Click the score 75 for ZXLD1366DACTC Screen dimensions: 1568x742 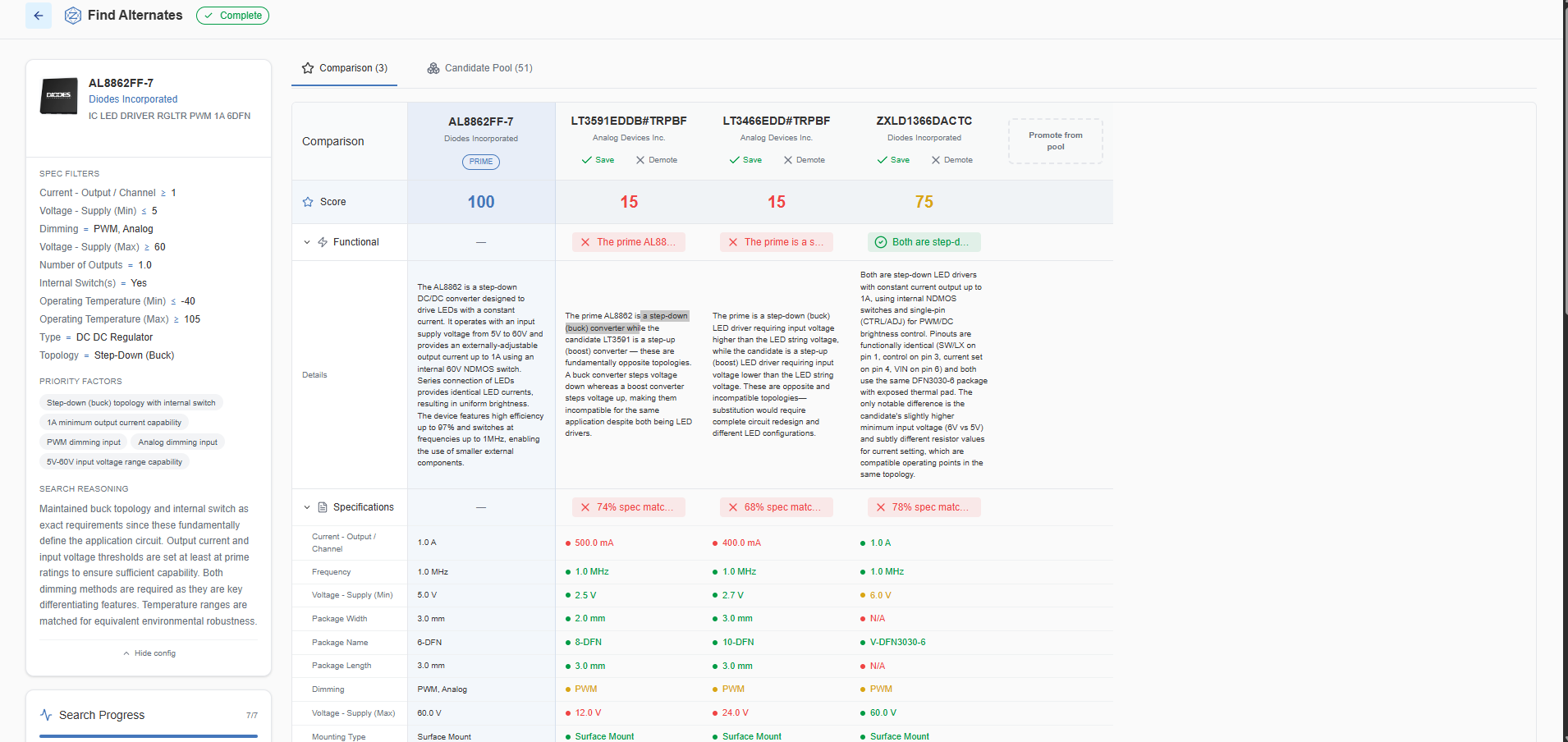(924, 202)
